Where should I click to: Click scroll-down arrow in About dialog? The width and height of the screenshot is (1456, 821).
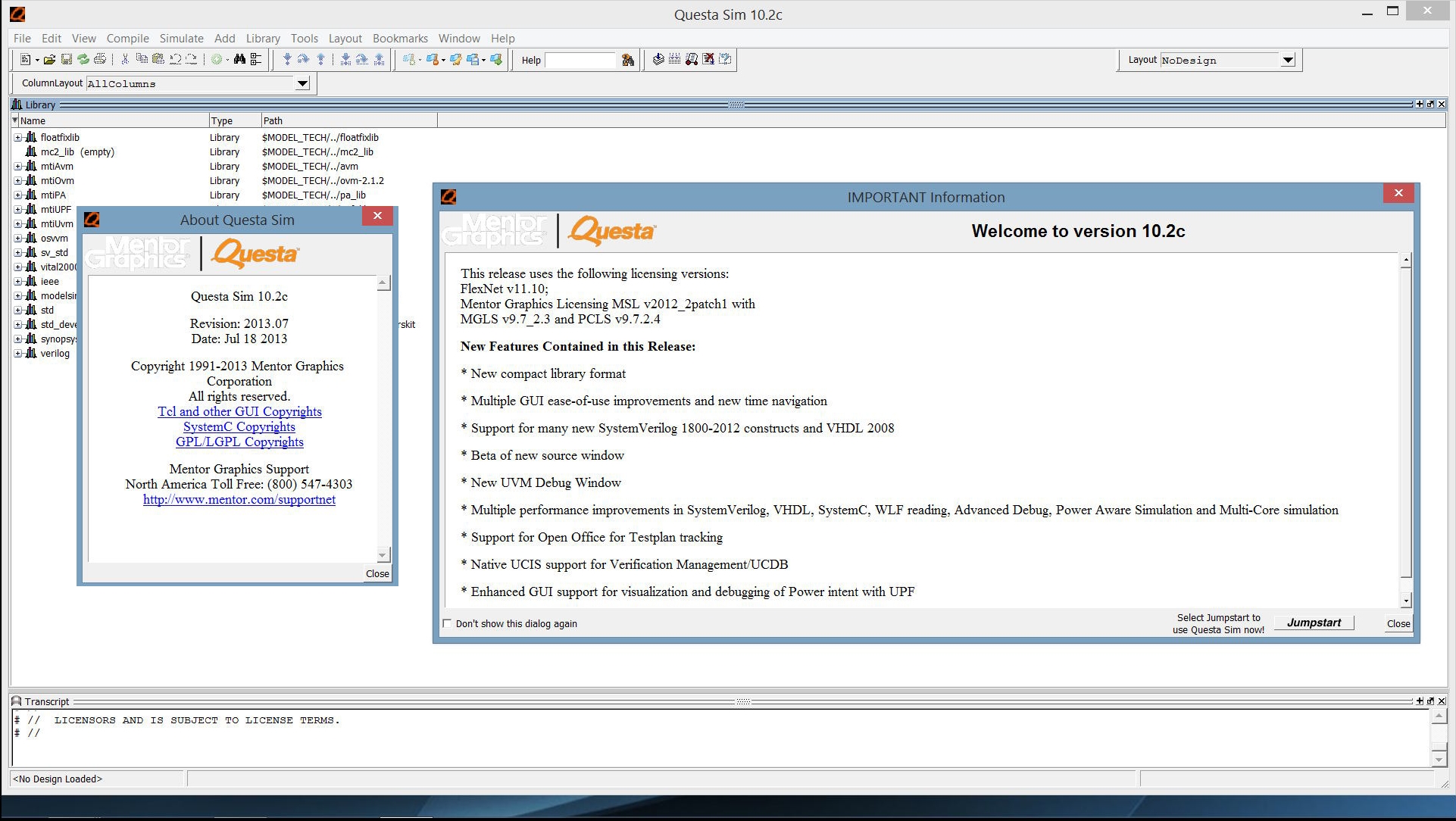(383, 555)
